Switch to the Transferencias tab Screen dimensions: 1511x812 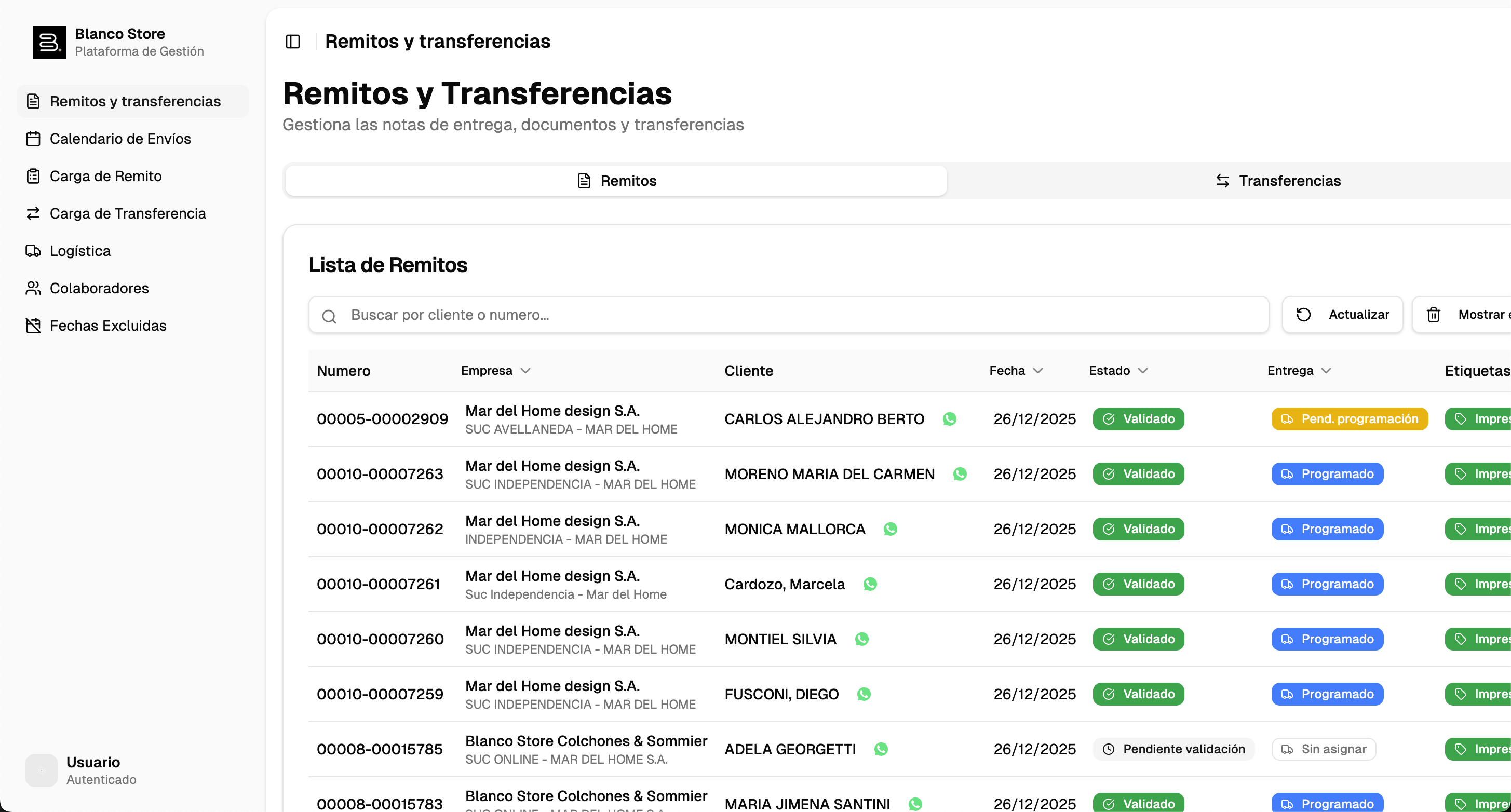1278,181
